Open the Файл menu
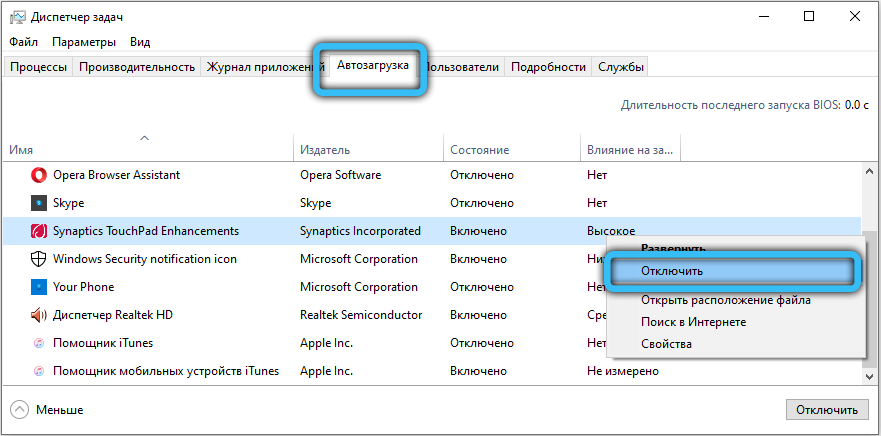 [x=23, y=42]
